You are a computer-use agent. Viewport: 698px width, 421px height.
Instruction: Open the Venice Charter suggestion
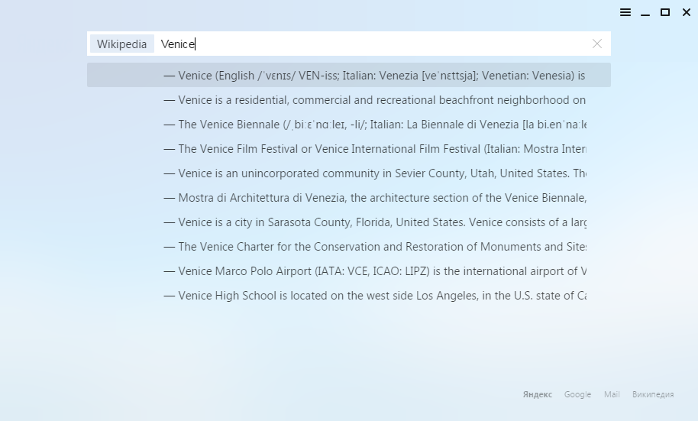coord(349,247)
